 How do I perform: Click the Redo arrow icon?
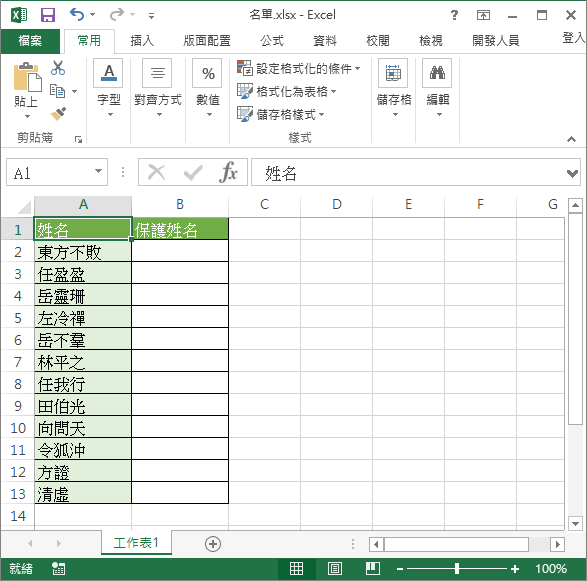[x=117, y=15]
